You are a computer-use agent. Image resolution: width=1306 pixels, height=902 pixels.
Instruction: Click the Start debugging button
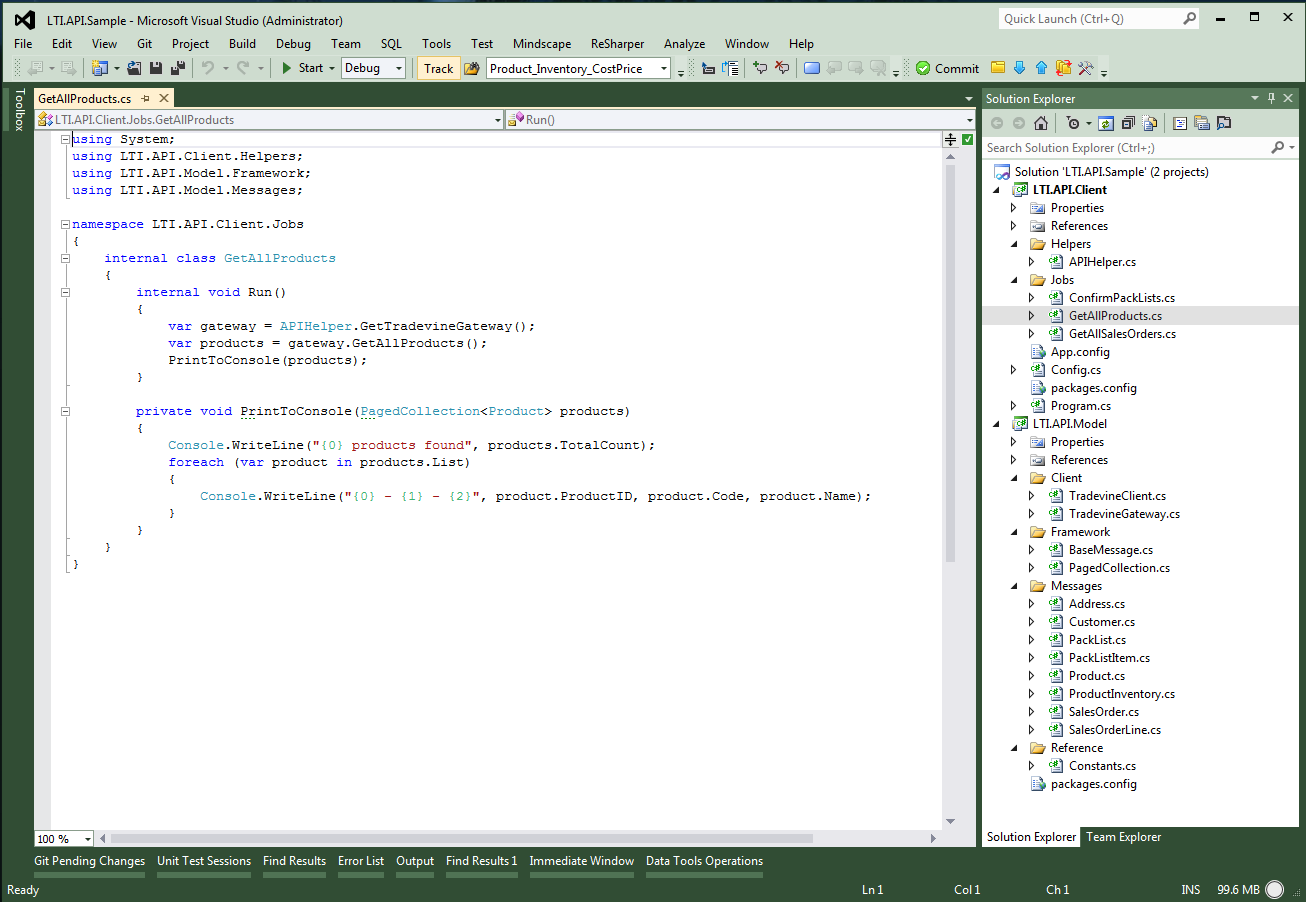(301, 68)
